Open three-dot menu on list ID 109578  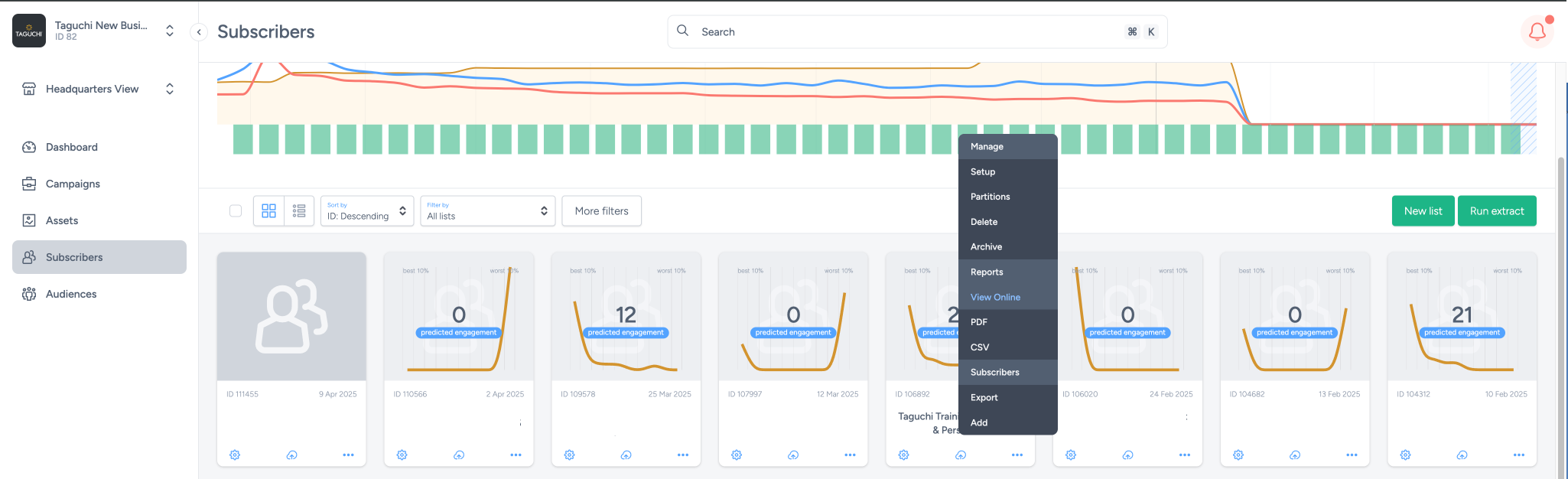click(683, 455)
